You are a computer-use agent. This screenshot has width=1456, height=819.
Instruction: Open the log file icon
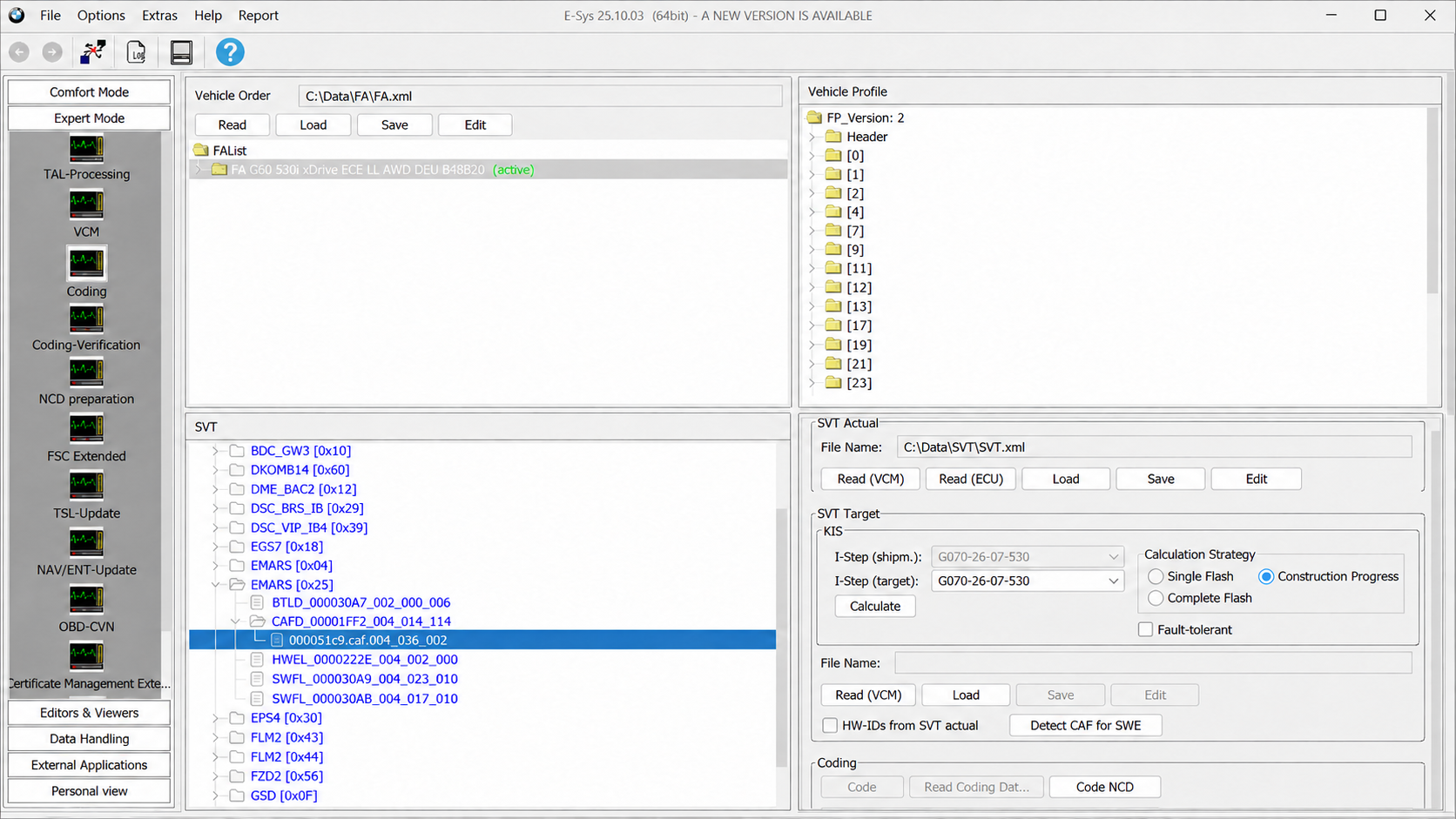point(137,52)
